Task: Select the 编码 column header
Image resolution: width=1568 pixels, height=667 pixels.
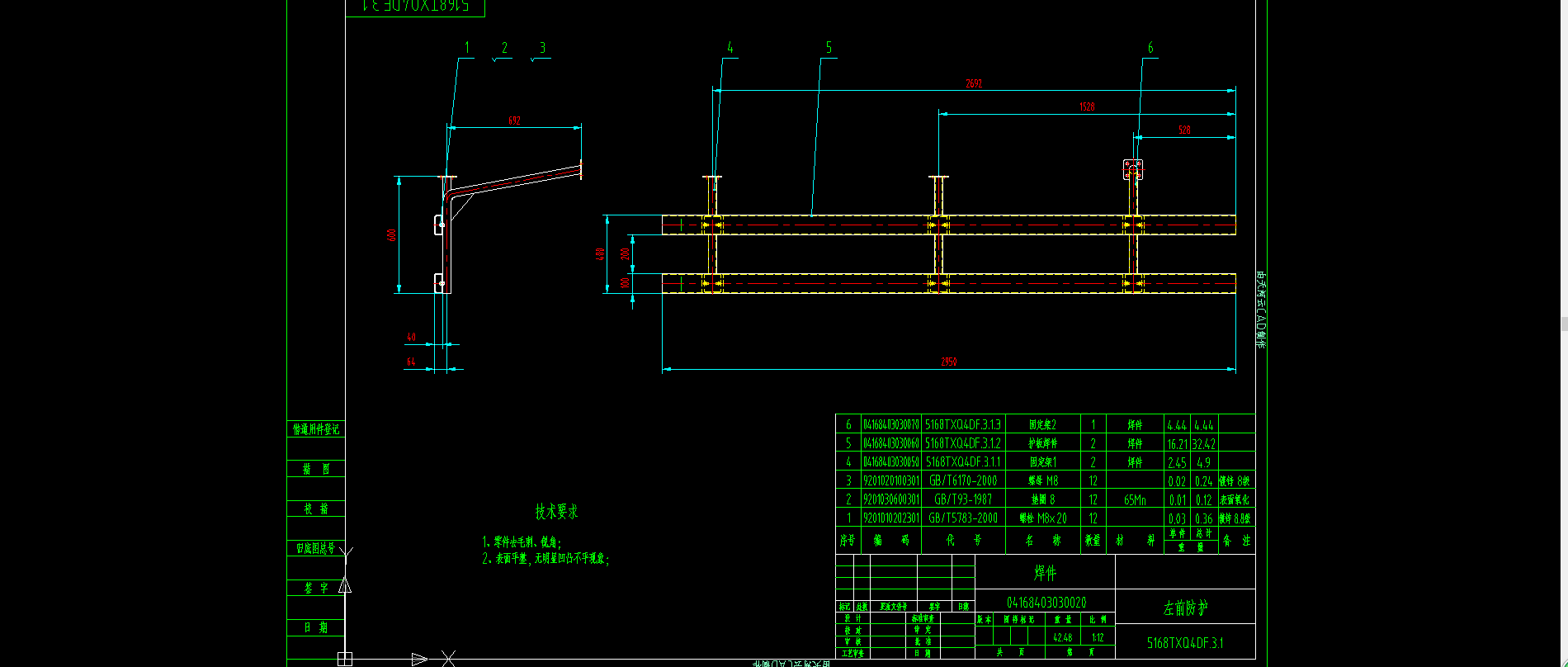Action: [890, 541]
